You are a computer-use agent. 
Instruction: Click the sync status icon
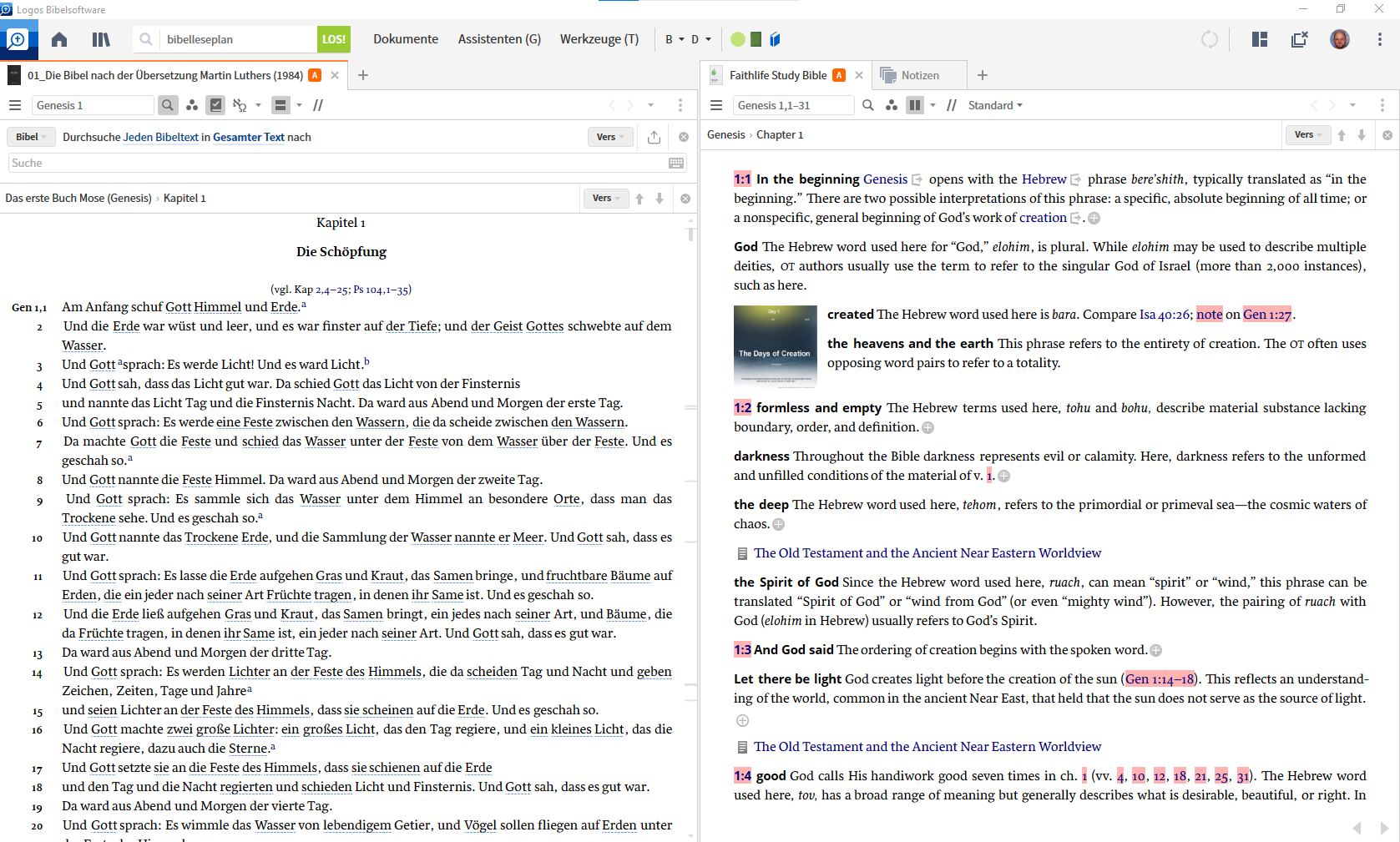1210,39
